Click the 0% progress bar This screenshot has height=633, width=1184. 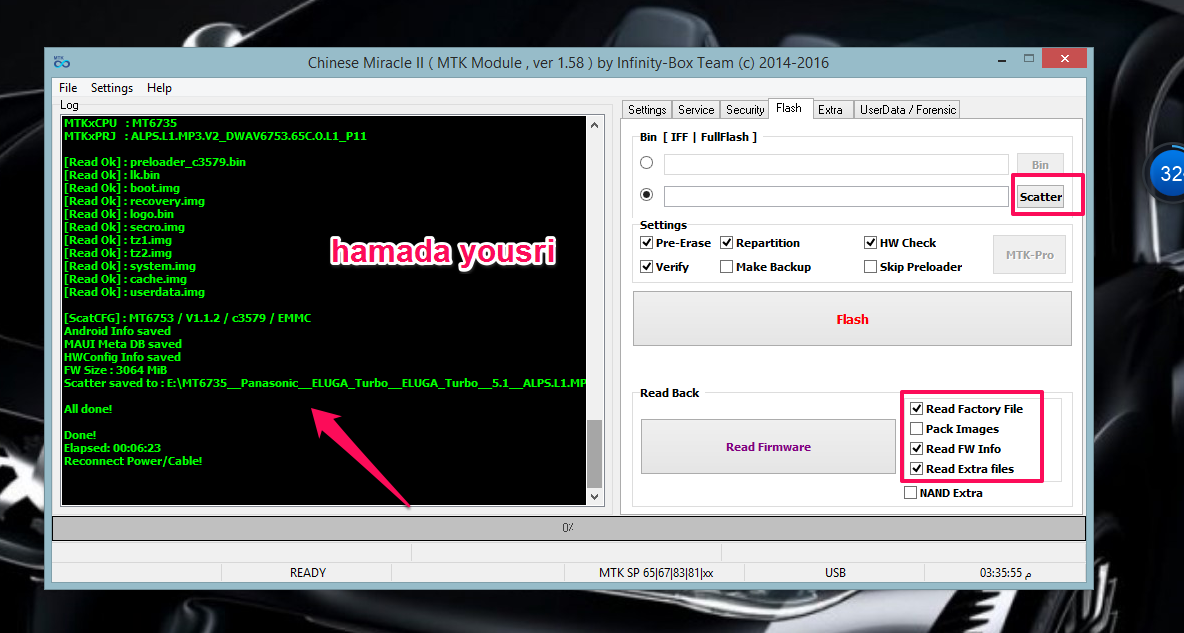tap(569, 528)
